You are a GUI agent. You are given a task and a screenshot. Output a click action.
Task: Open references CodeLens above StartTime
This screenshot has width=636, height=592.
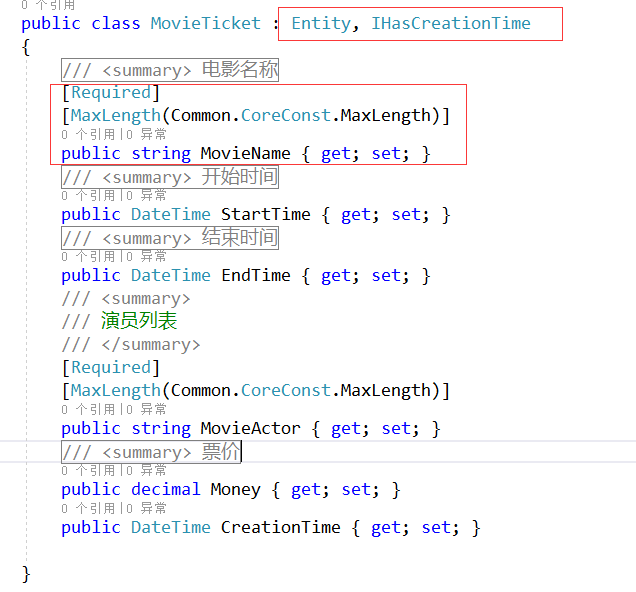tap(88, 195)
